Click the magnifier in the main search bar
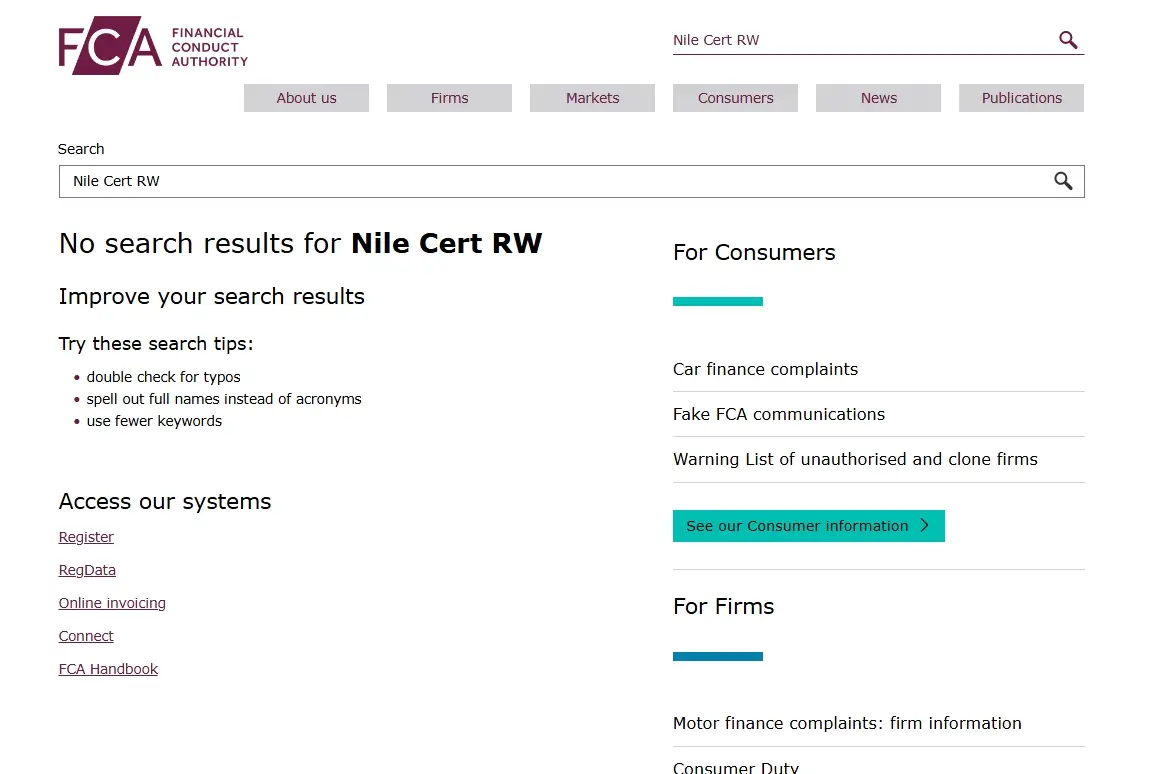 [x=1063, y=181]
